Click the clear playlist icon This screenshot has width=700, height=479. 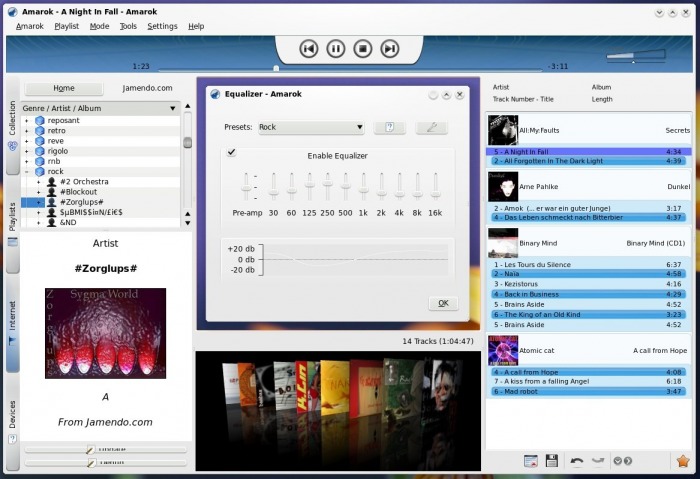click(x=531, y=461)
